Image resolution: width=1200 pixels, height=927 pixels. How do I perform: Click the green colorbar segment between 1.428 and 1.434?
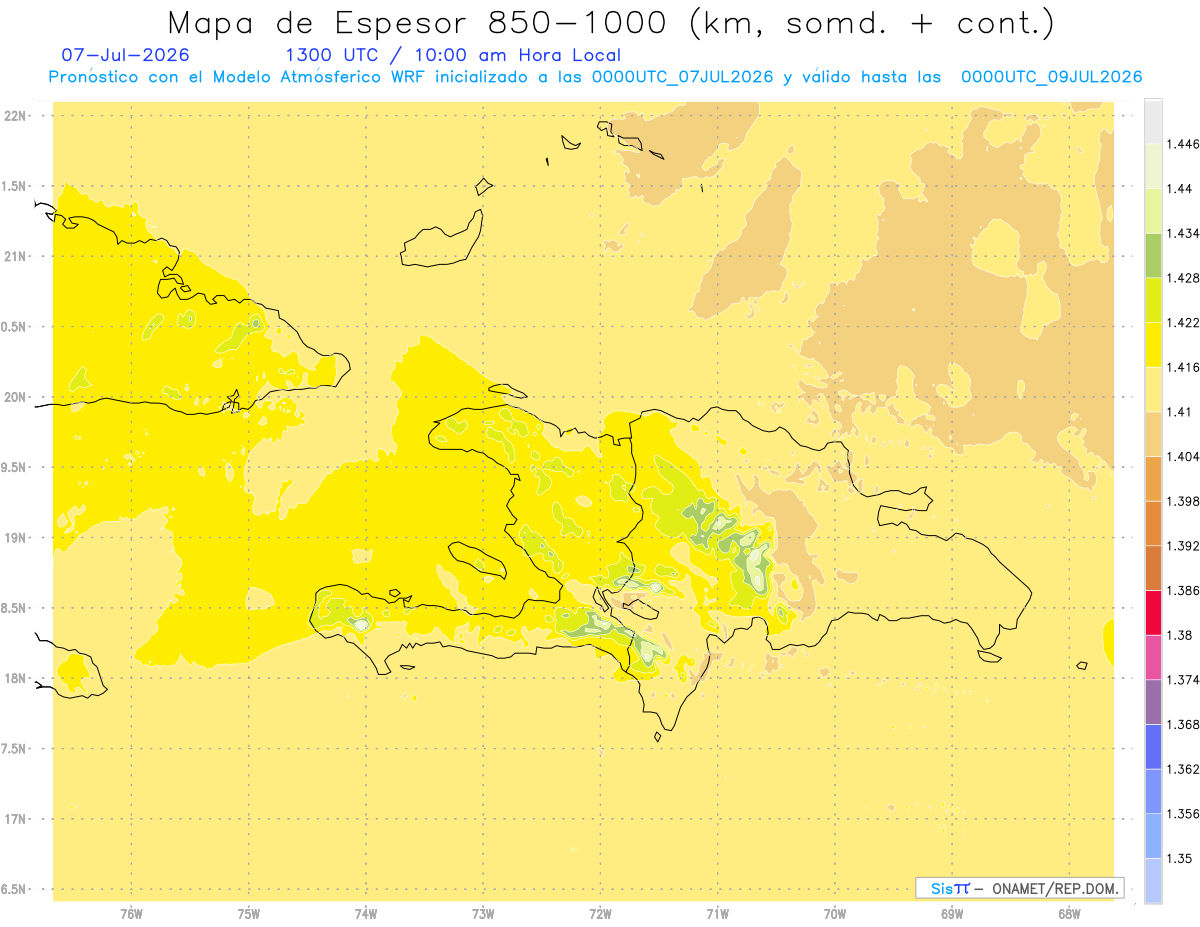click(x=1153, y=255)
